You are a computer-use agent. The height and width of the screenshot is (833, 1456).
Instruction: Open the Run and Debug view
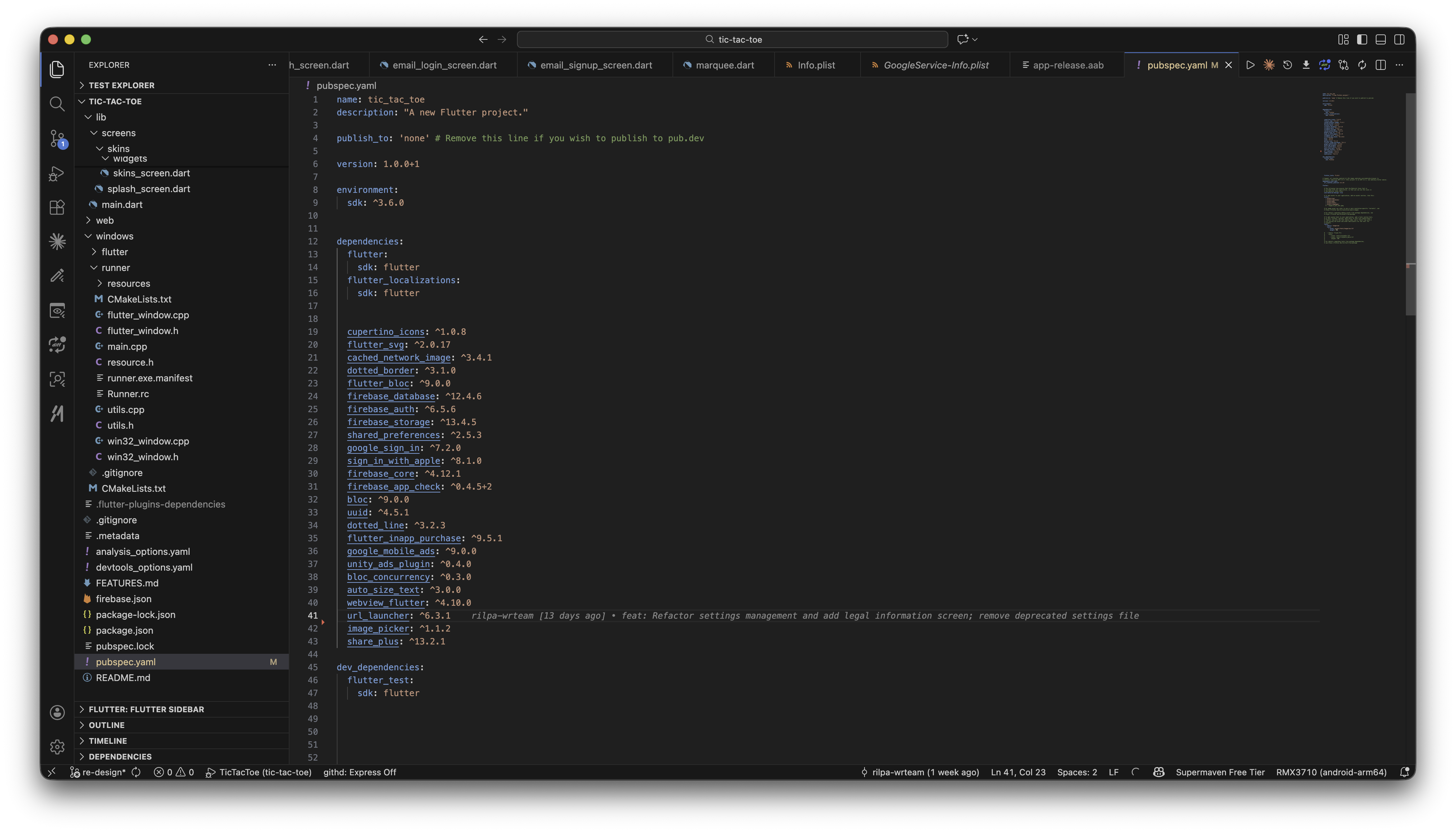tap(57, 173)
